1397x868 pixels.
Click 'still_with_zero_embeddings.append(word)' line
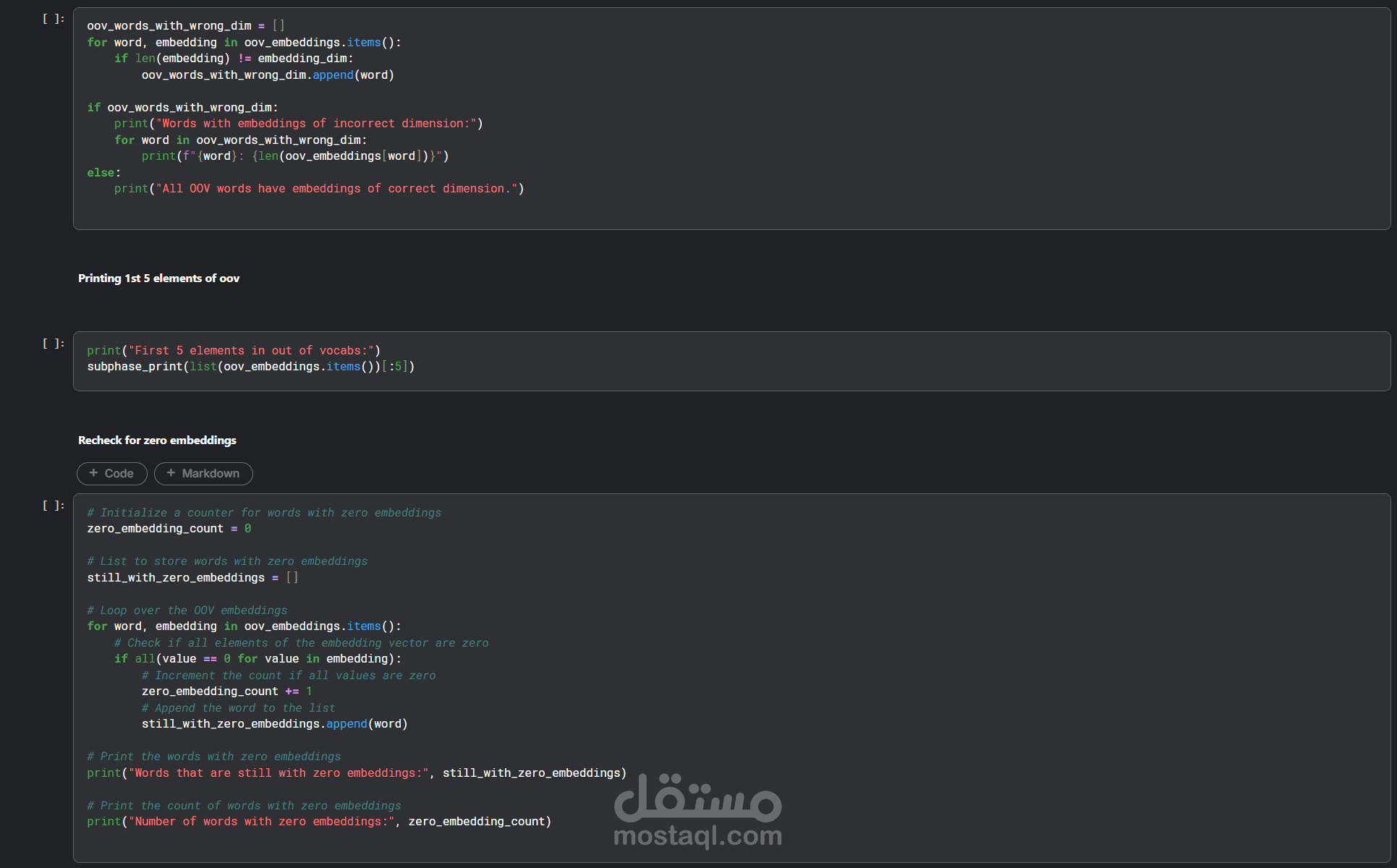274,724
